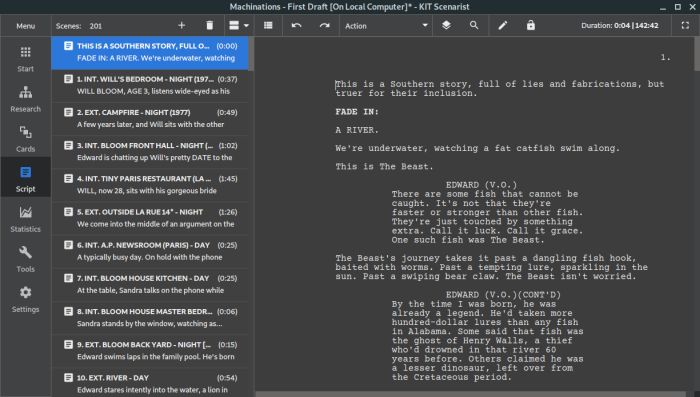Click dialogue line 'By the time I was born, he was'
Image resolution: width=700 pixels, height=397 pixels.
tap(474, 304)
